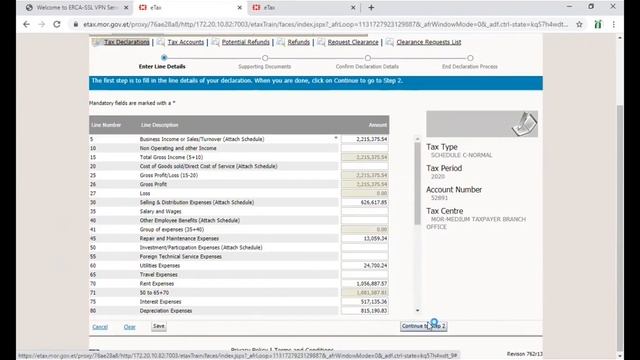Edit Business Income or Sales/Turnover amount
Viewport: 640px width, 360px height.
[365, 139]
